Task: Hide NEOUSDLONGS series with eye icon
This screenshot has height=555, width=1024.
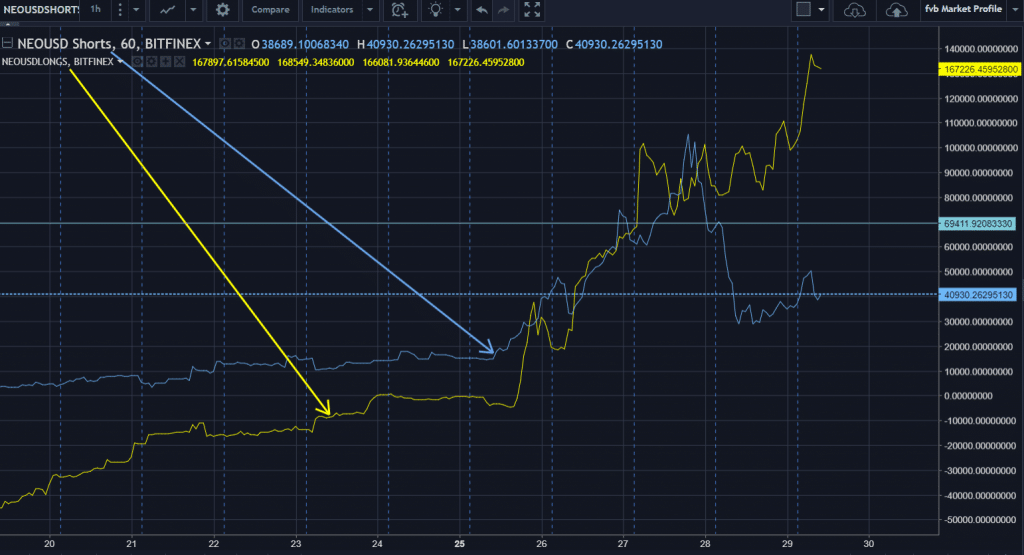Action: click(x=137, y=62)
